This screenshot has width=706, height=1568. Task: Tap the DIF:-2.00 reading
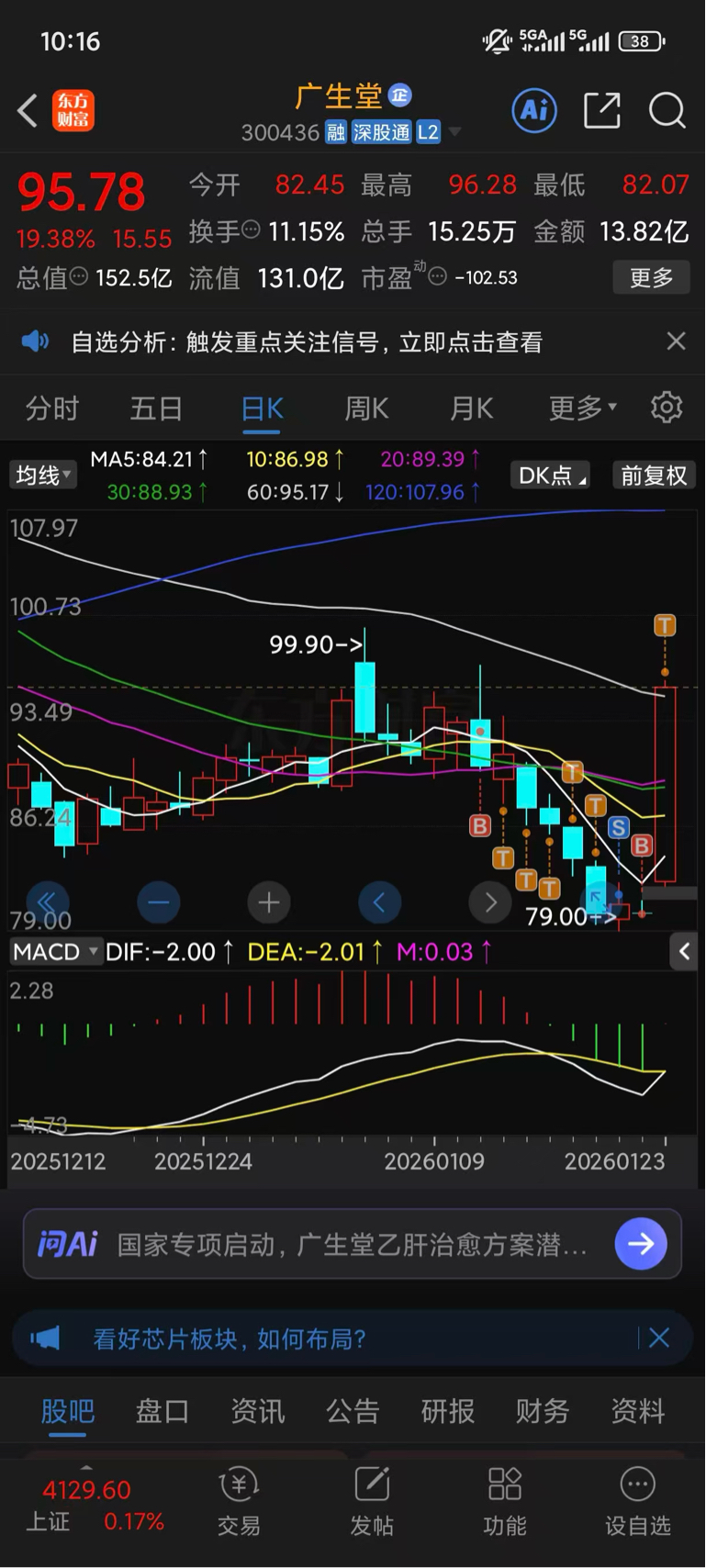pos(169,952)
